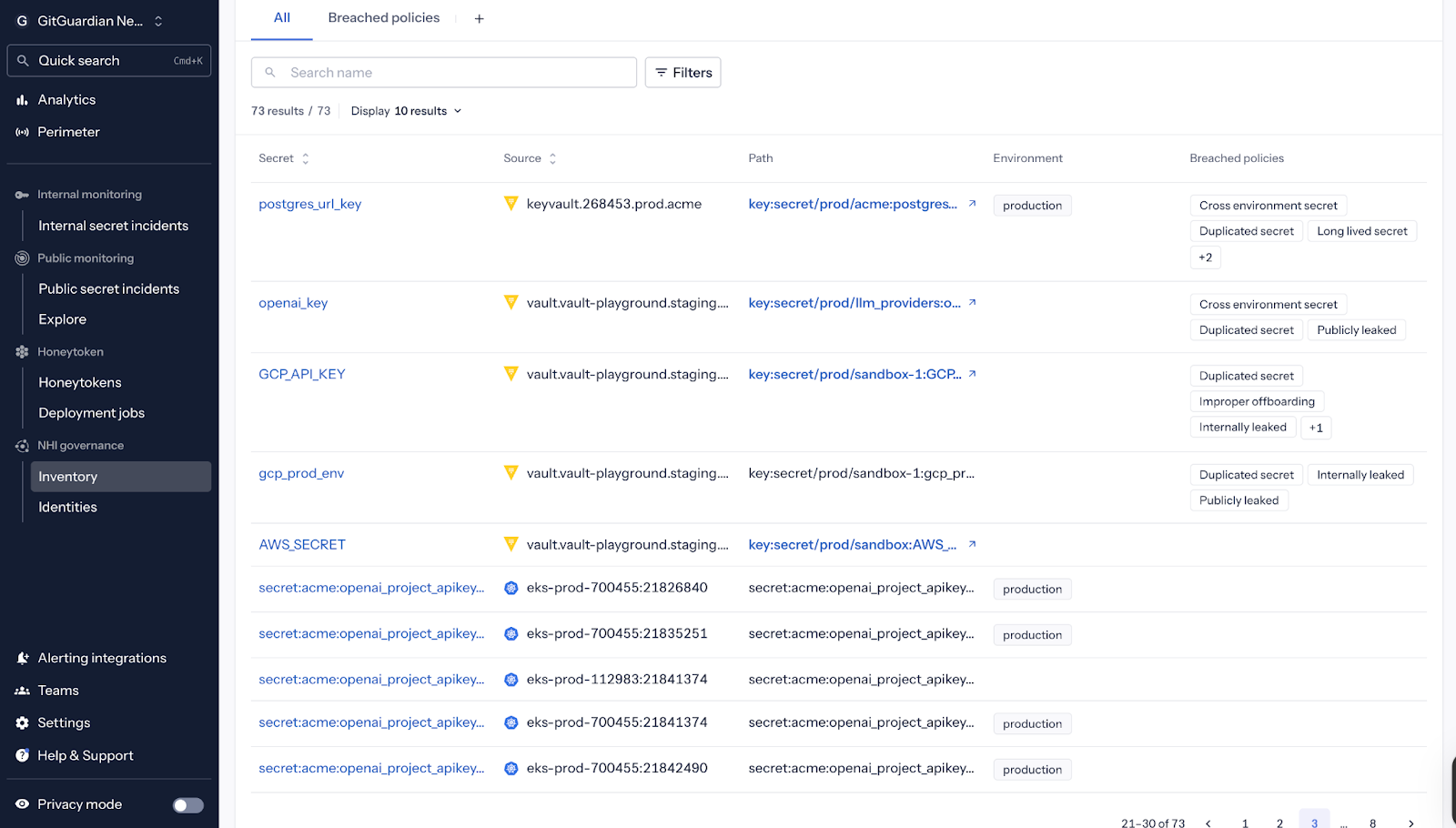Go to next page arrow in pagination
The width and height of the screenshot is (1456, 828).
(1410, 823)
